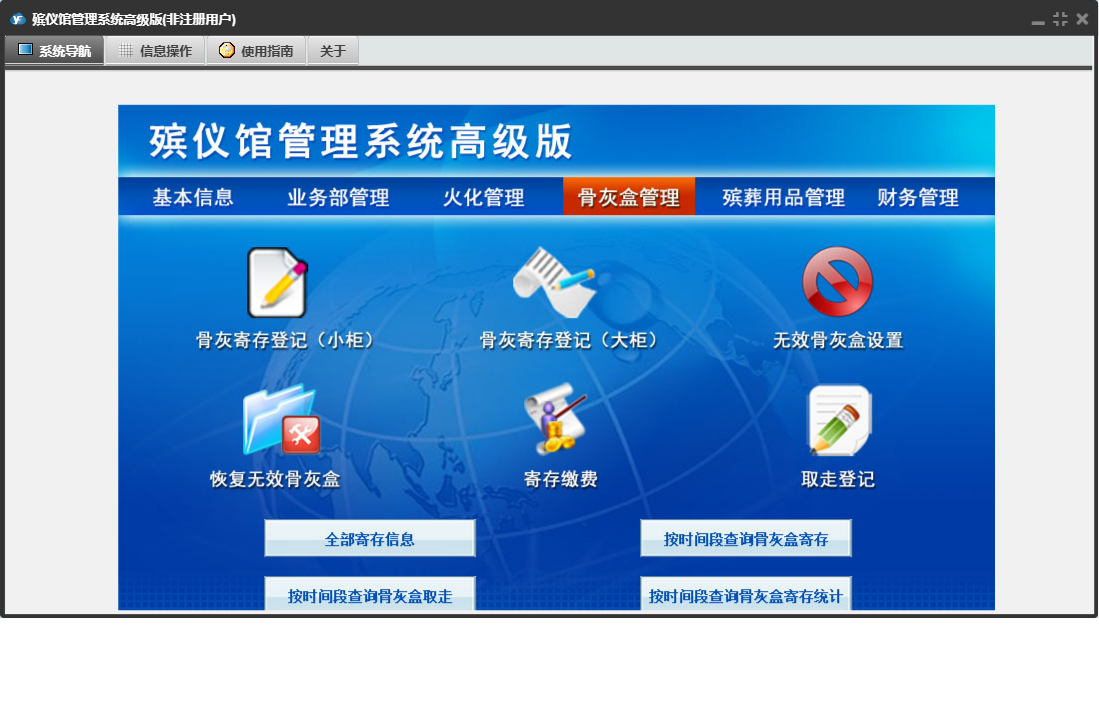Switch to the 系统导航 tab
This screenshot has height=723, width=1099.
pyautogui.click(x=55, y=51)
